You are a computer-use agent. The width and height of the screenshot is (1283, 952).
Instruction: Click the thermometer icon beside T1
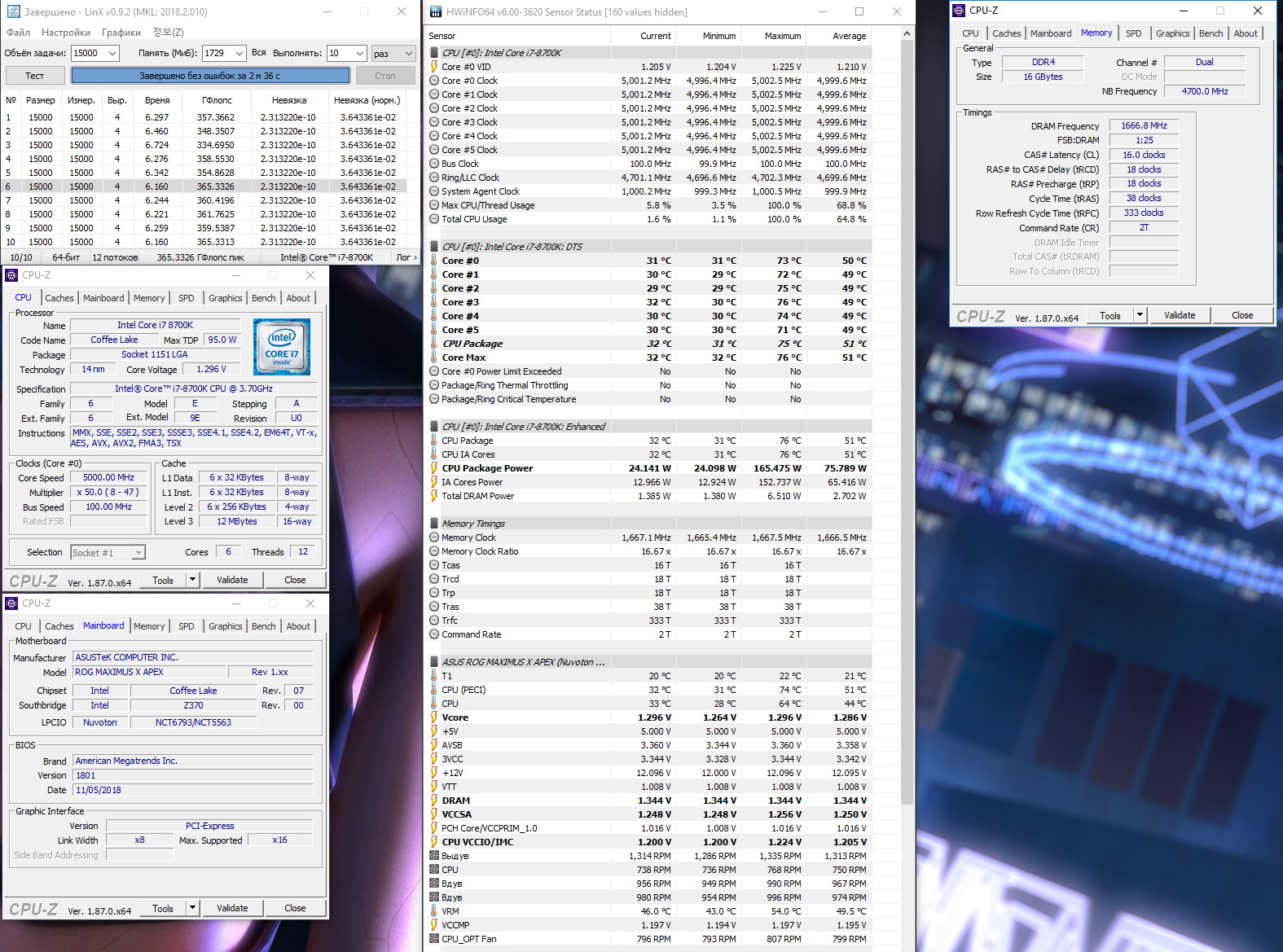point(434,676)
